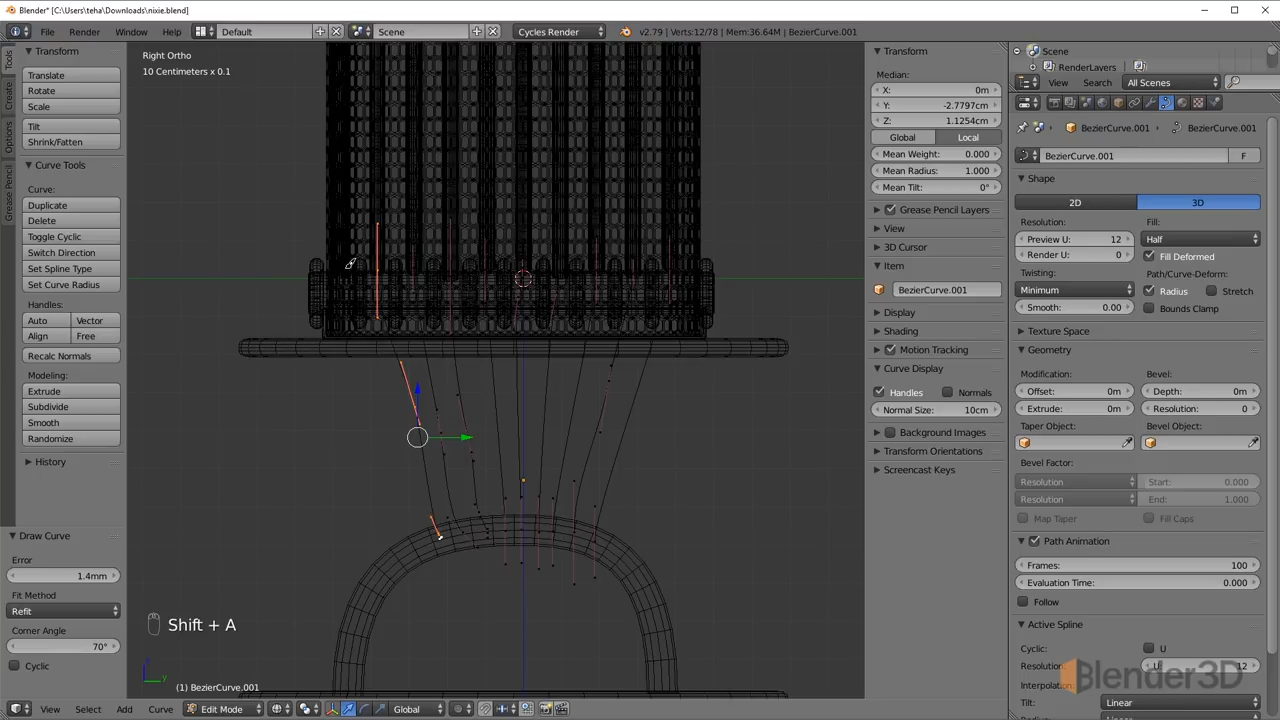Toggle the Handles display checkbox

[879, 392]
